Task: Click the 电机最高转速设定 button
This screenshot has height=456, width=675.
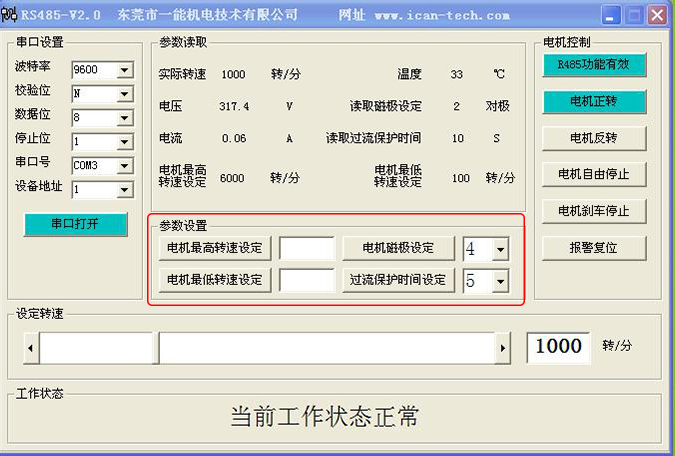Action: click(215, 248)
